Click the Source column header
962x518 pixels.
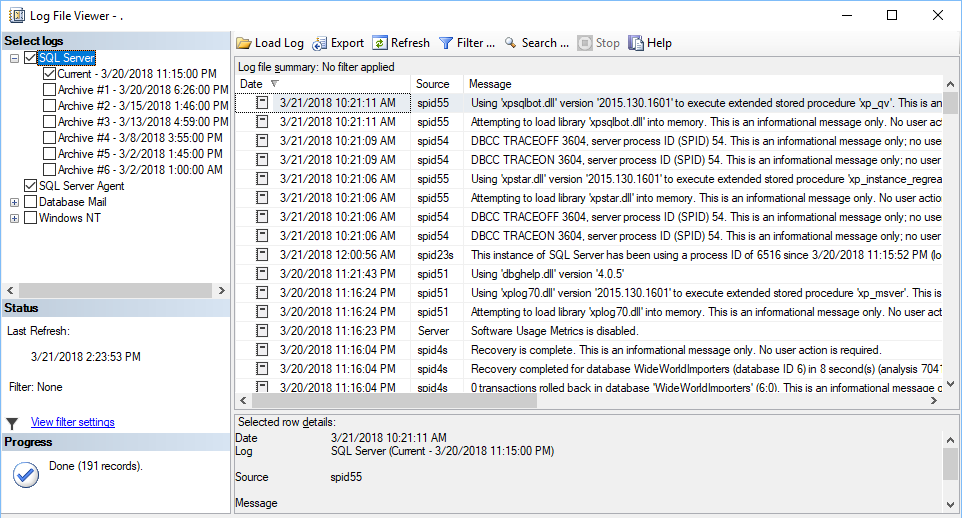[x=433, y=84]
